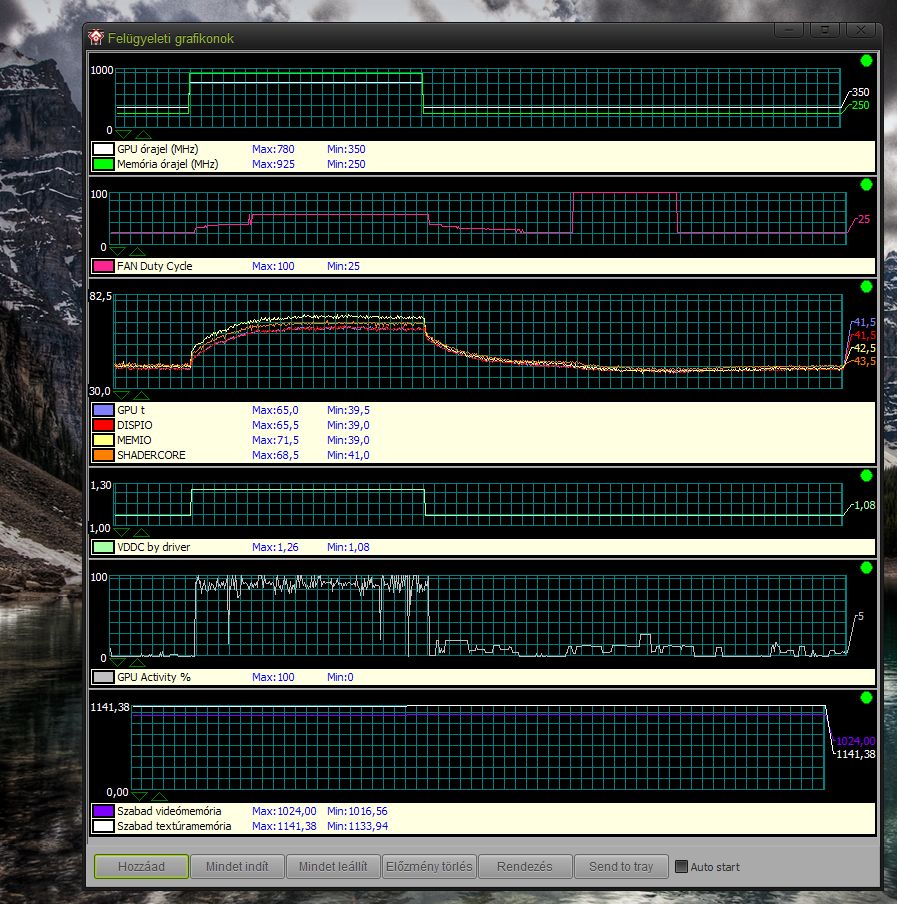Clear history via Előzmény törlés
897x904 pixels.
429,866
